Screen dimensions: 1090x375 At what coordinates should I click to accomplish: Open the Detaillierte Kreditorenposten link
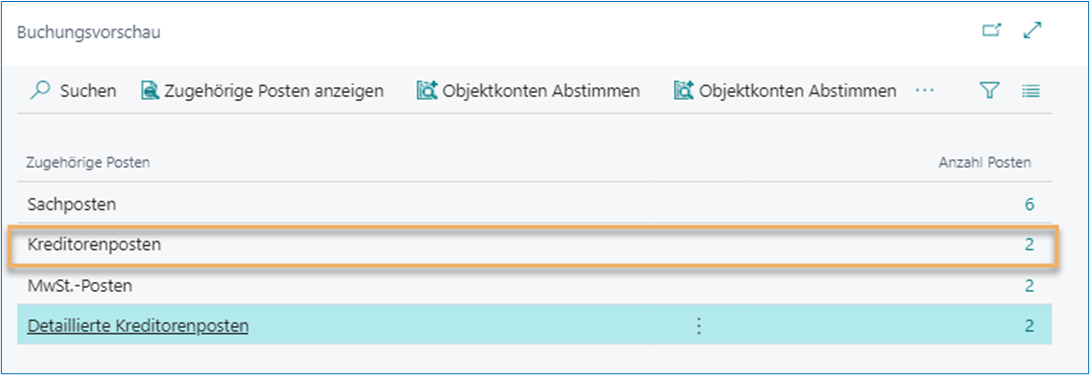tap(138, 326)
